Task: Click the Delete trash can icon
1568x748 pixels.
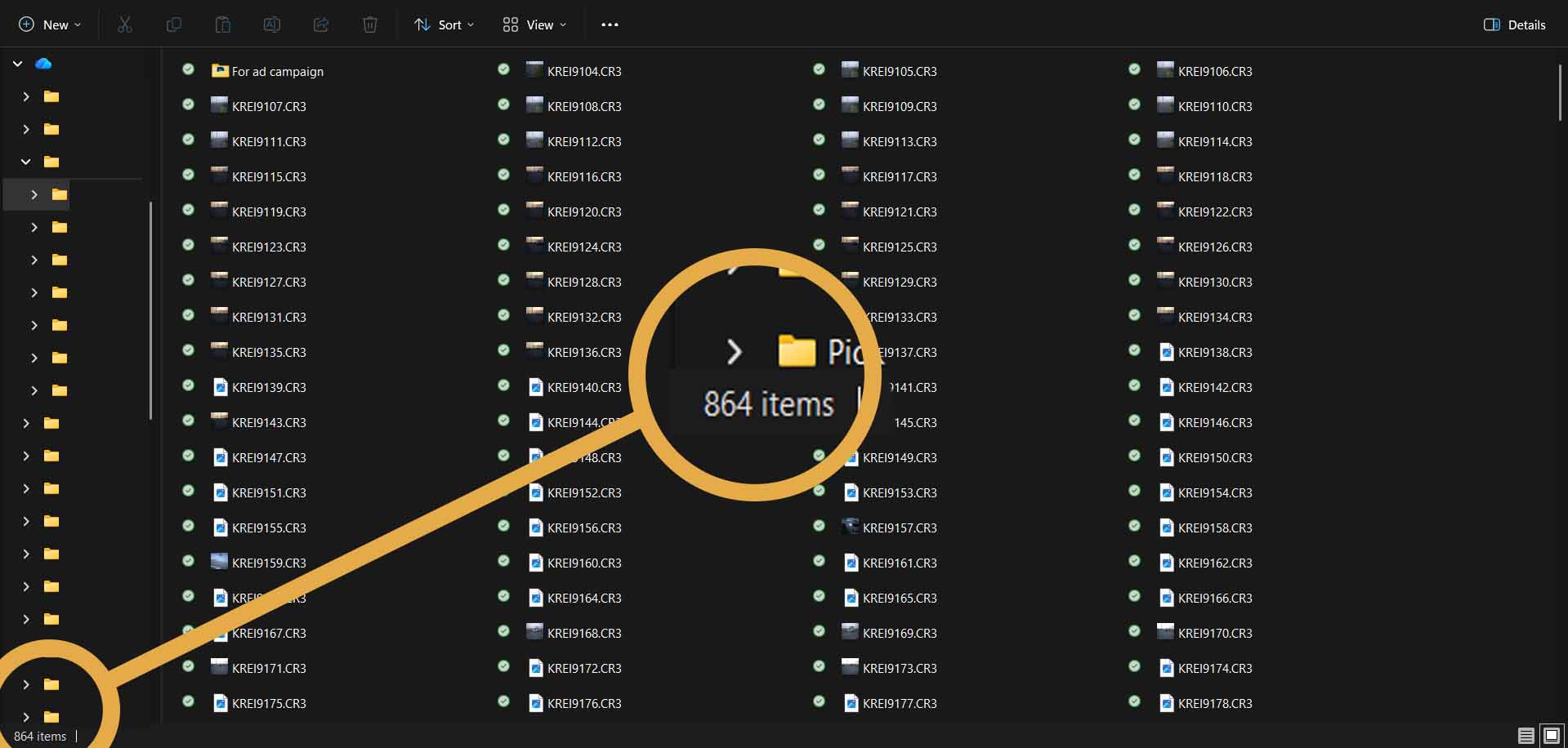Action: [x=370, y=24]
